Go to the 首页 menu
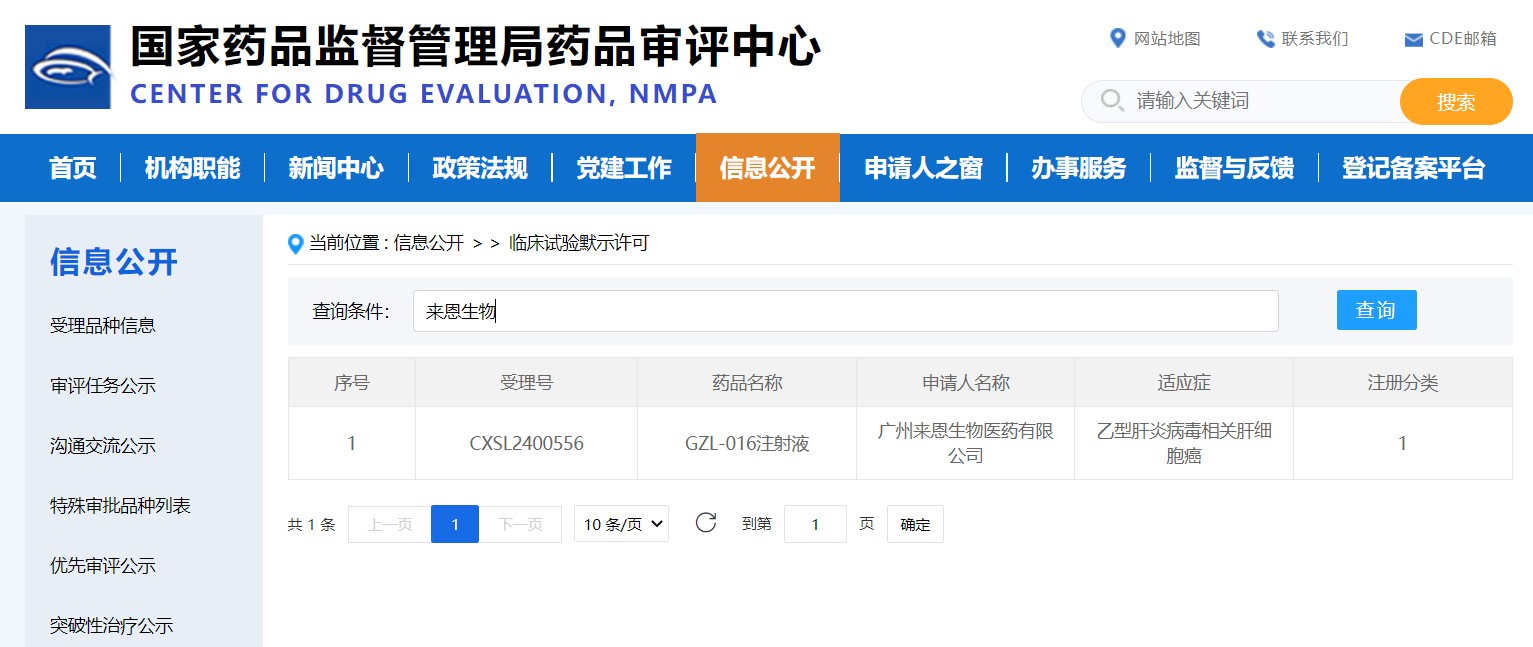1533x647 pixels. [x=73, y=168]
